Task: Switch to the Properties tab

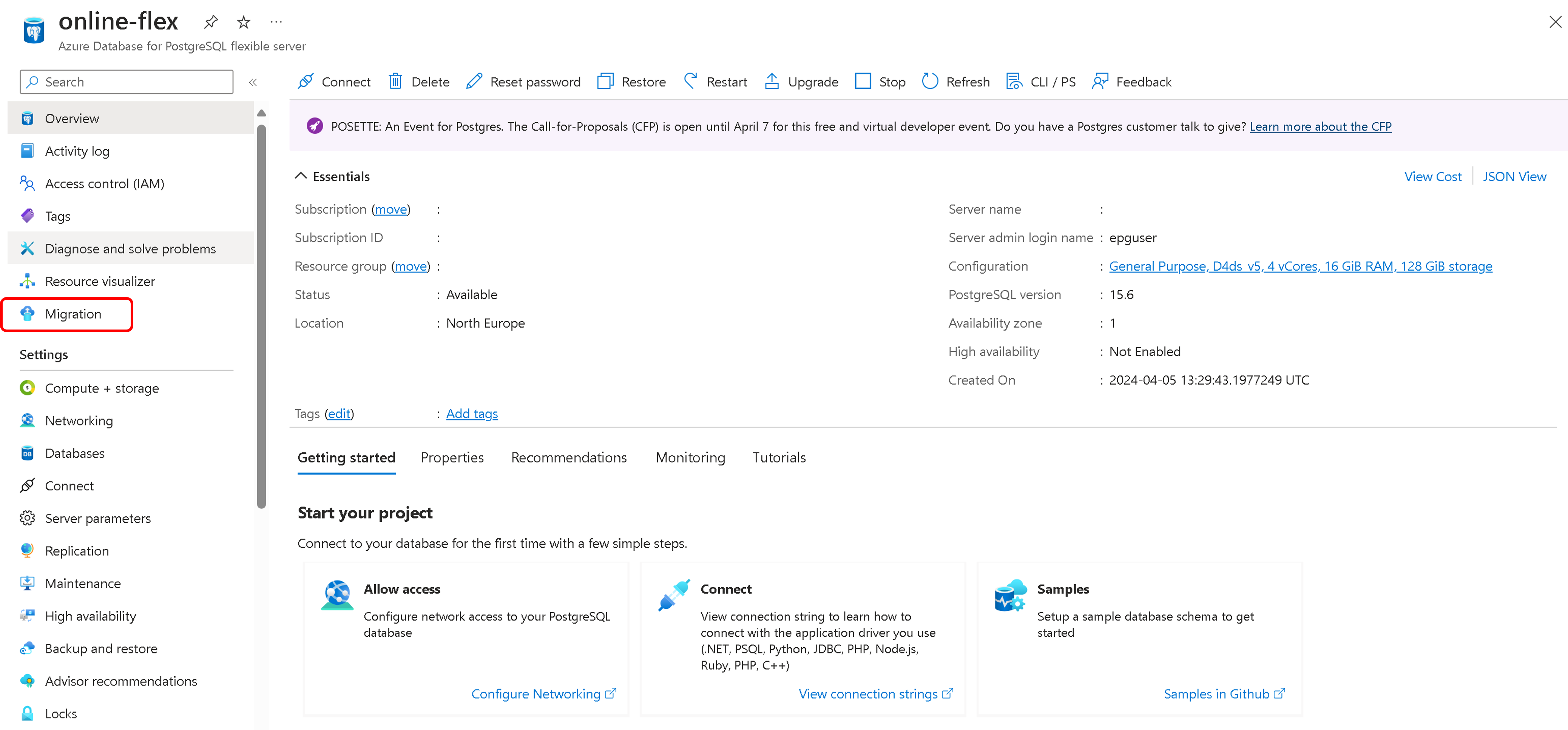Action: (x=452, y=457)
